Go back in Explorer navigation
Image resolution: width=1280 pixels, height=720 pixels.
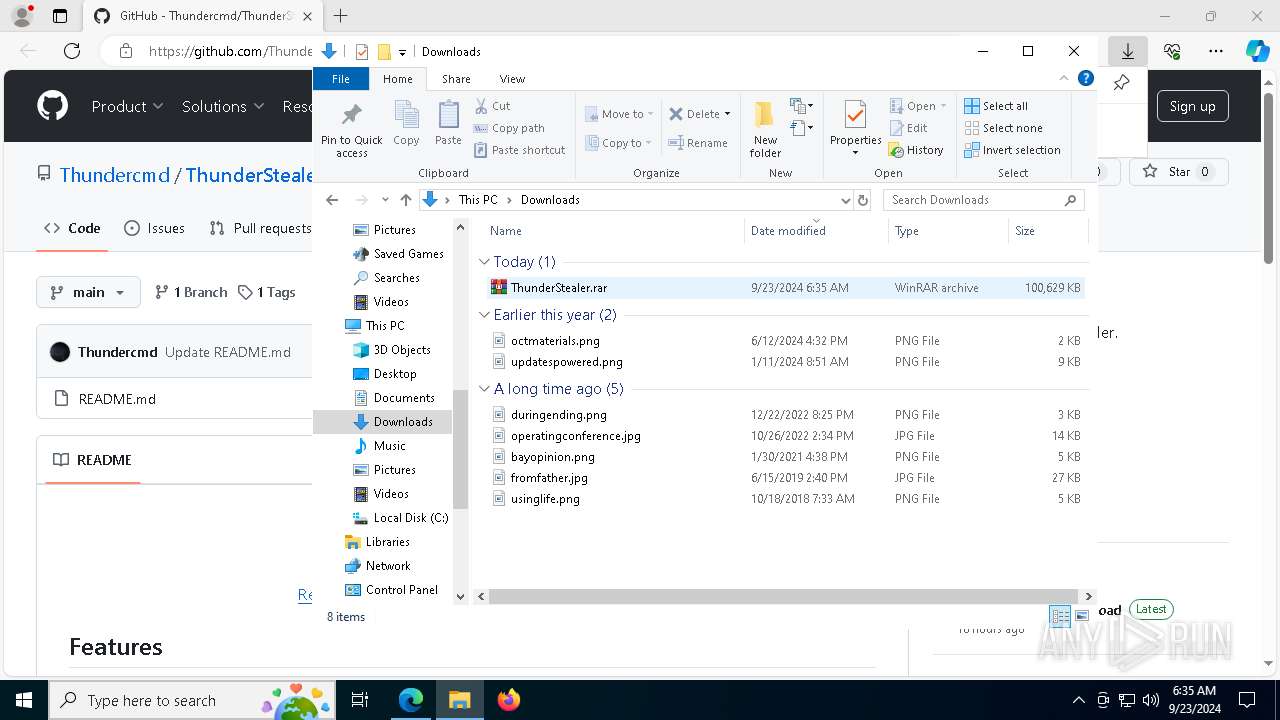(332, 200)
